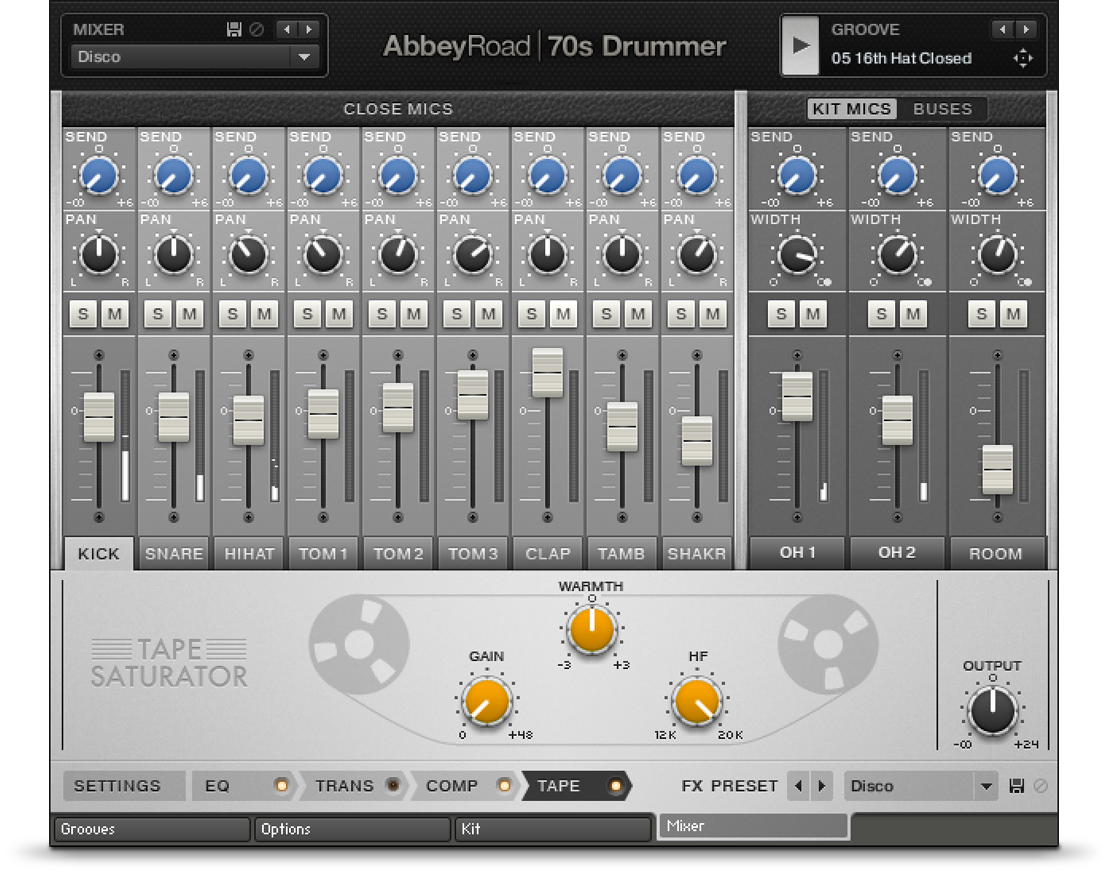The image size is (1110, 880).
Task: Mute the HIHAT channel
Action: (x=264, y=314)
